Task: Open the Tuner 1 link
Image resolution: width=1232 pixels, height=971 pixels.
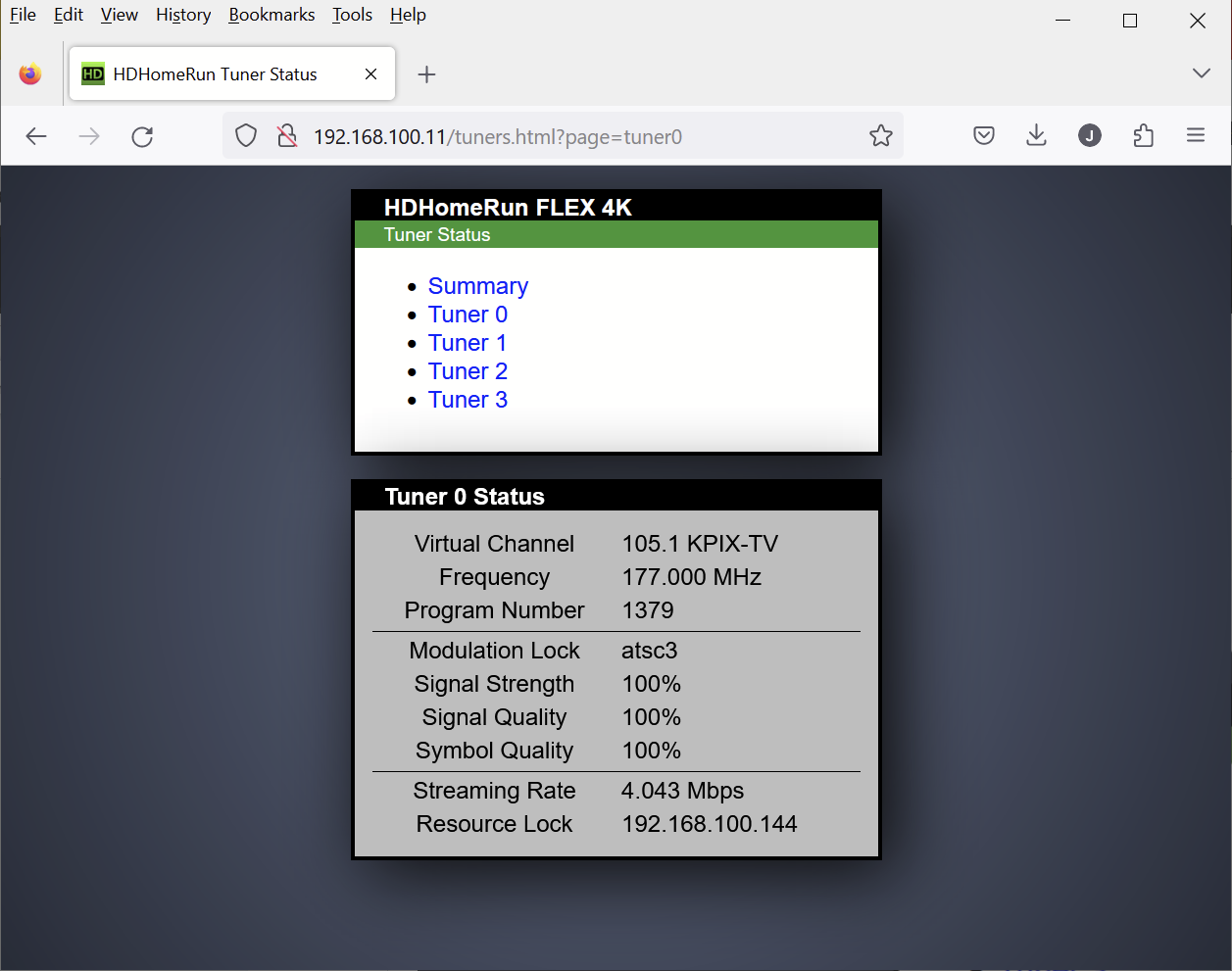Action: 468,343
